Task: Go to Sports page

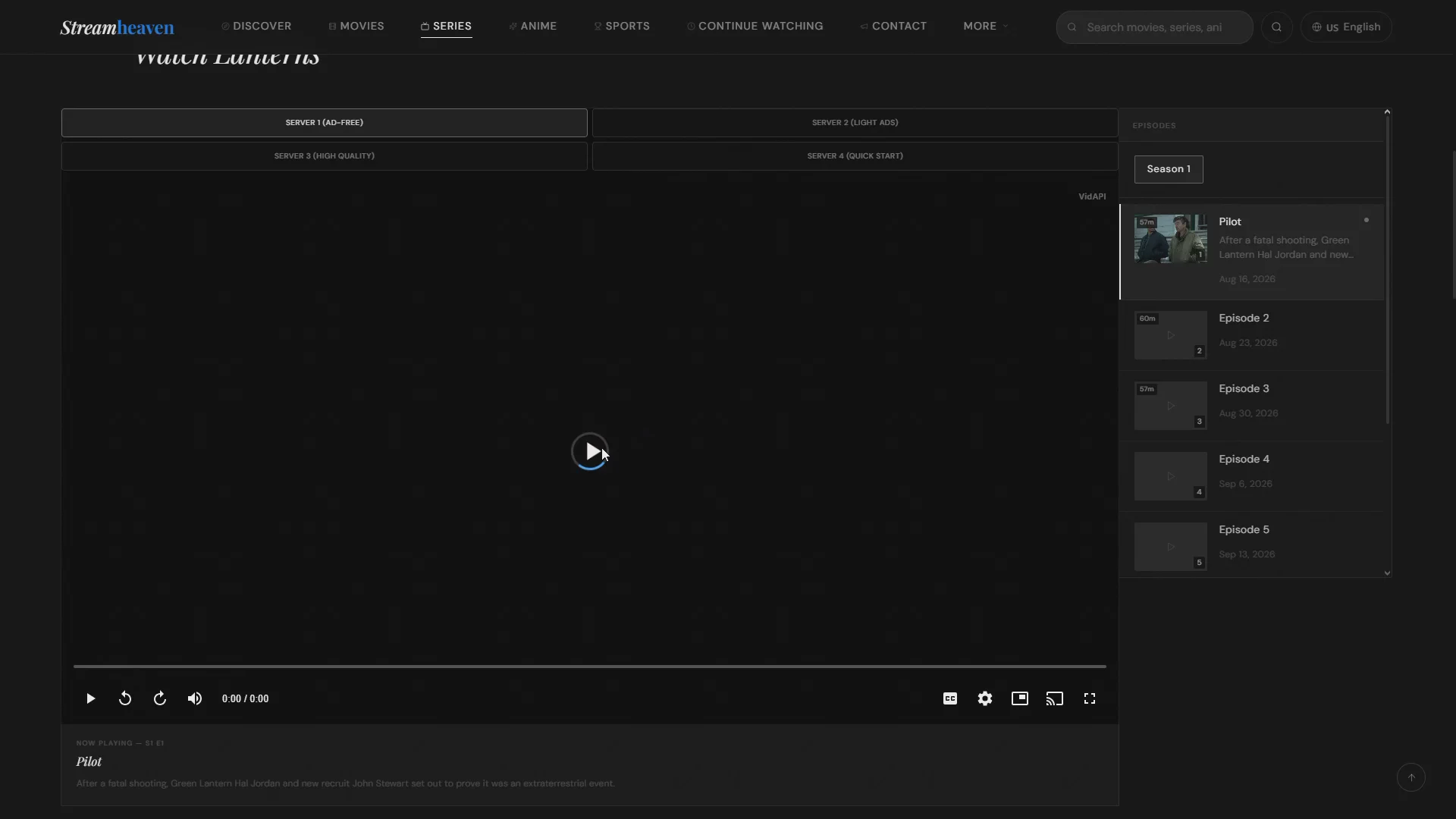Action: (x=622, y=26)
